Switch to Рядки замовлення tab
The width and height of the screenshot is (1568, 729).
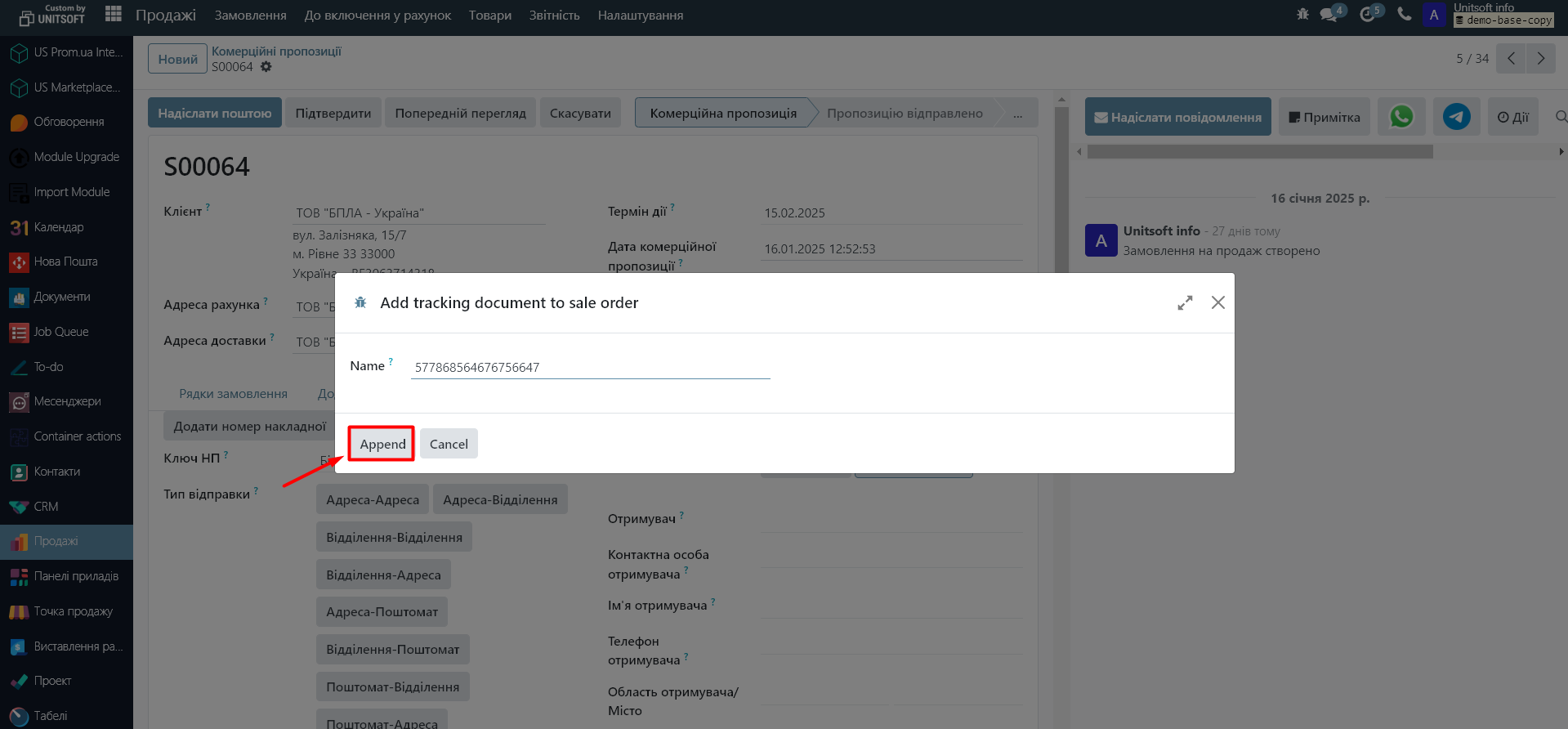tap(233, 394)
